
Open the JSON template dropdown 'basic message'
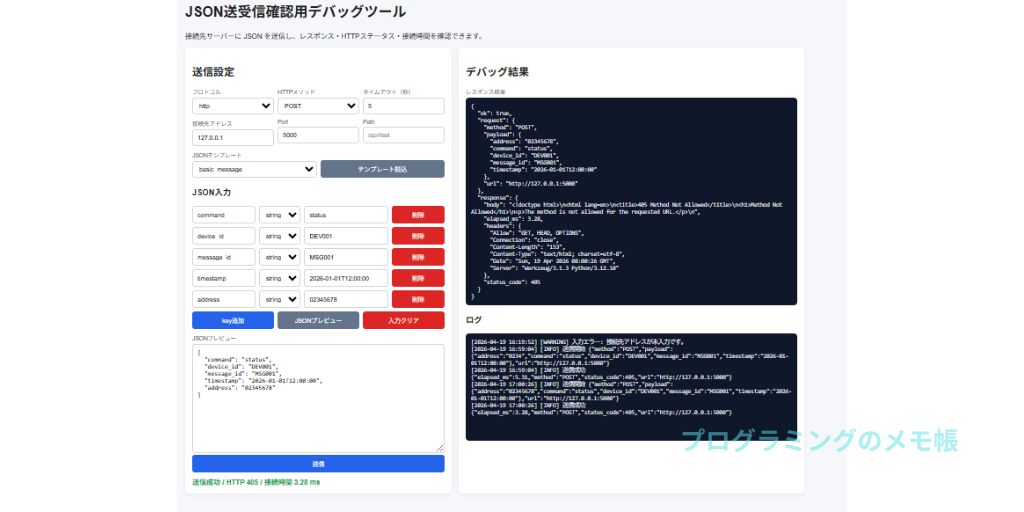coord(254,170)
